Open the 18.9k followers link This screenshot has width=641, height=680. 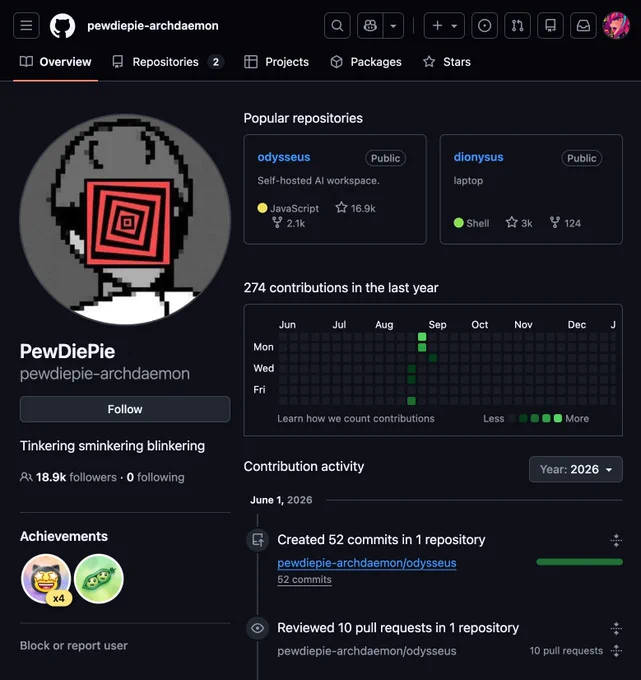[x=76, y=477]
